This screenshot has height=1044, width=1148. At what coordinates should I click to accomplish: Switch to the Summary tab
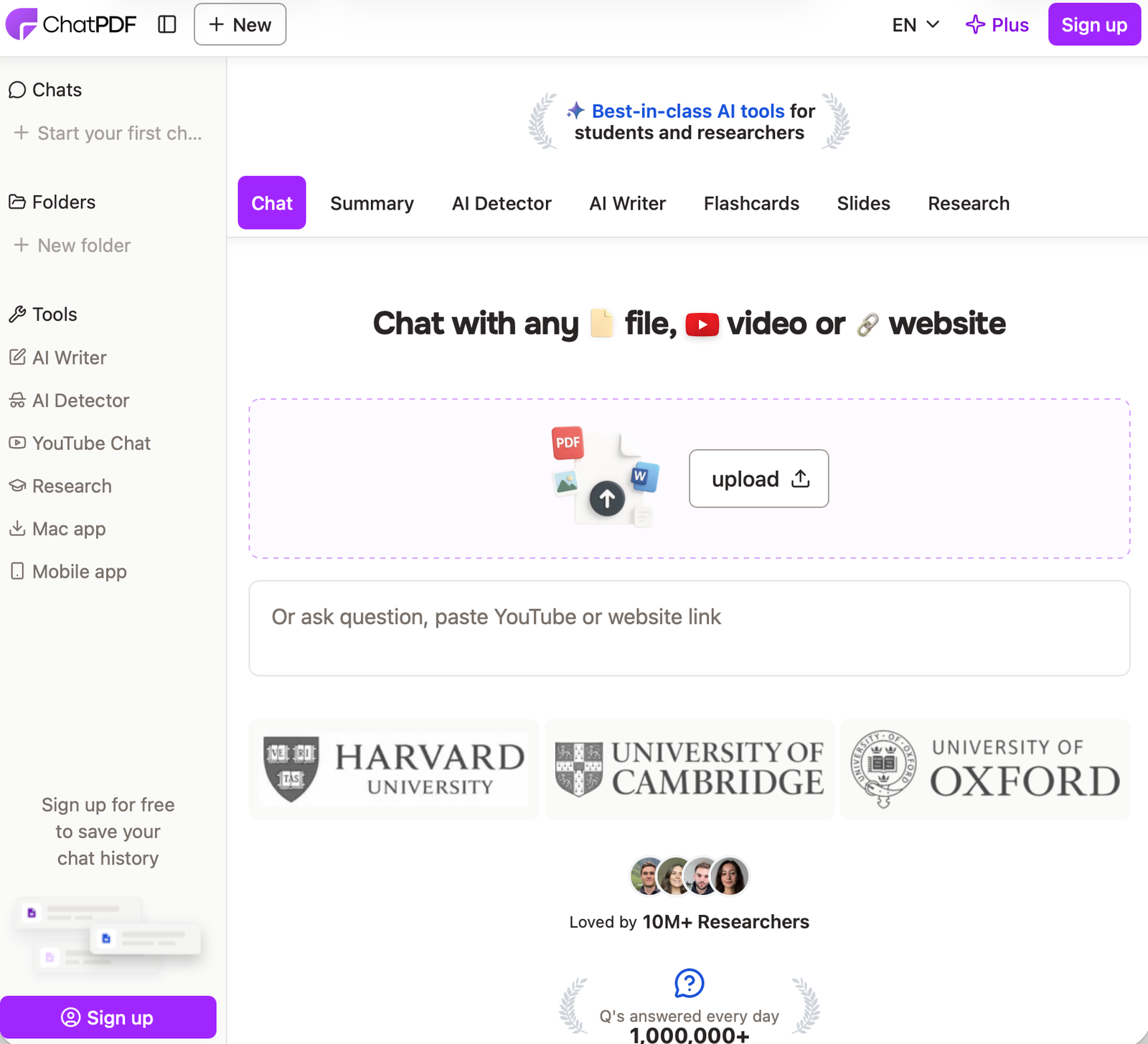[372, 204]
